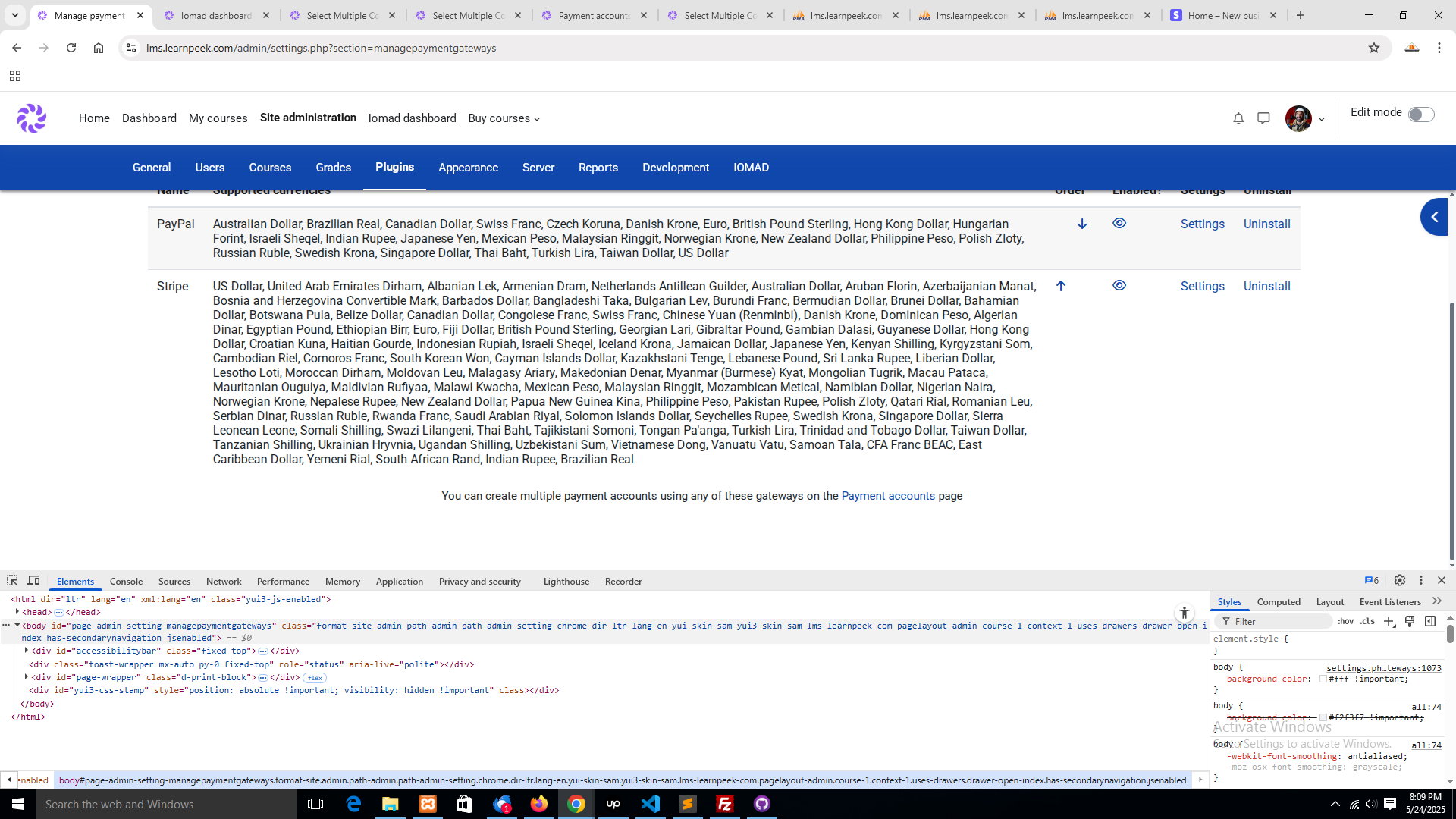Viewport: 1456px width, 819px height.
Task: Open the notifications bell
Action: (1238, 118)
